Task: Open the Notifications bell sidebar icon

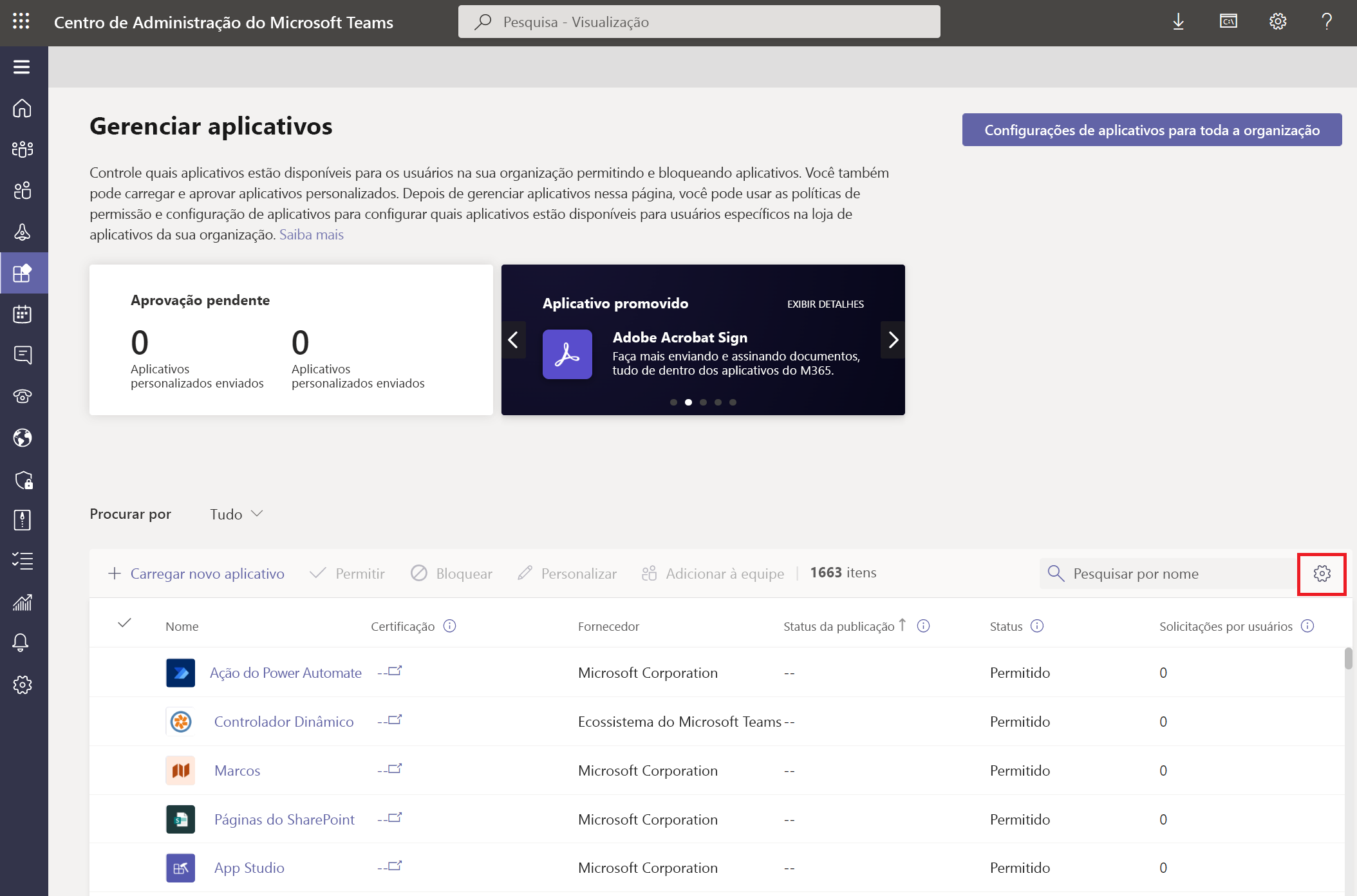Action: tap(21, 642)
